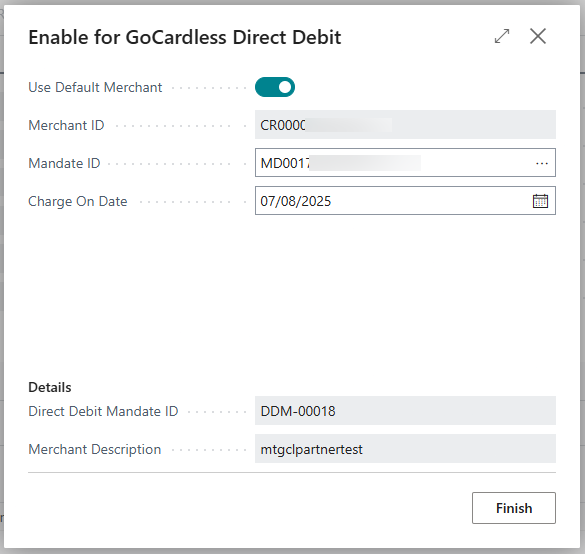Click the Use Default Merchant label
Image resolution: width=585 pixels, height=554 pixels.
[95, 87]
